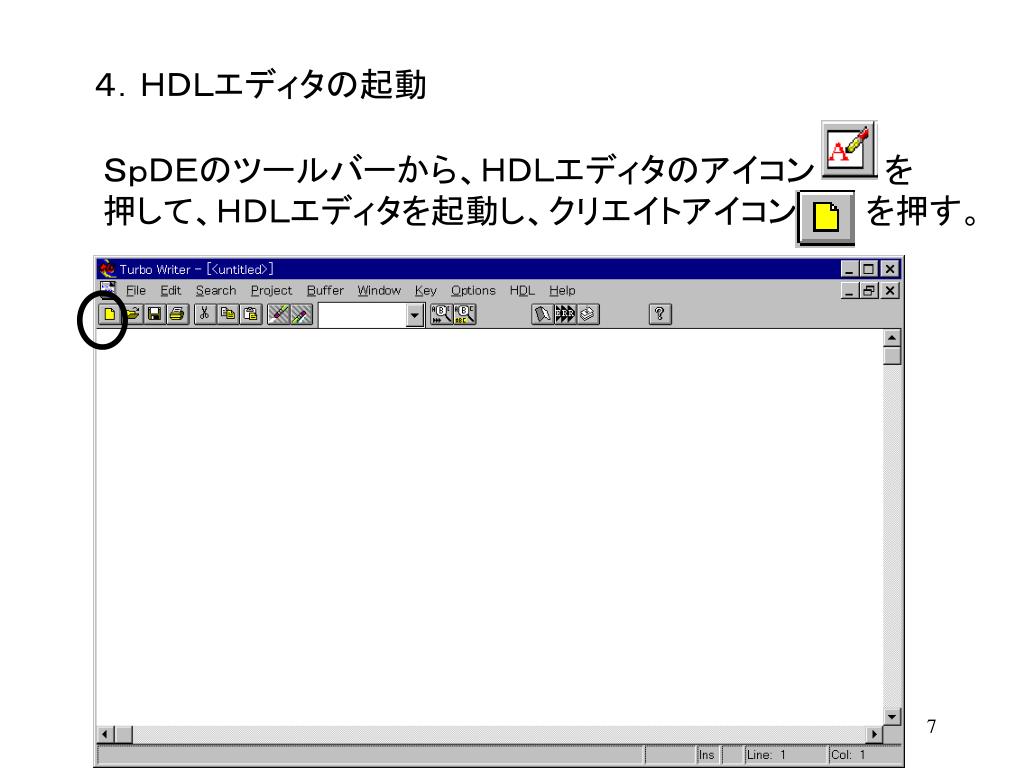The width and height of the screenshot is (1024, 768).
Task: Open the Search menu
Action: (x=216, y=291)
